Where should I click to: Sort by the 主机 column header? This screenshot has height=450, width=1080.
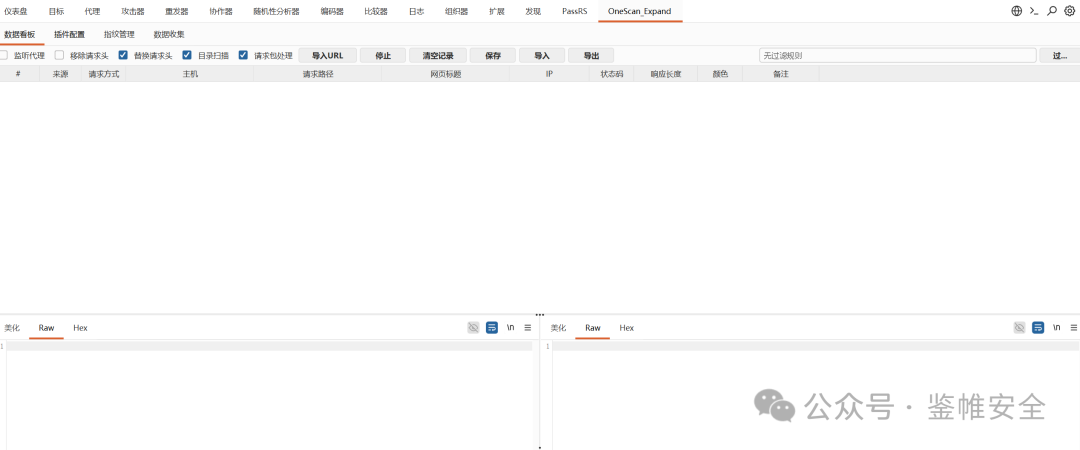[x=189, y=74]
